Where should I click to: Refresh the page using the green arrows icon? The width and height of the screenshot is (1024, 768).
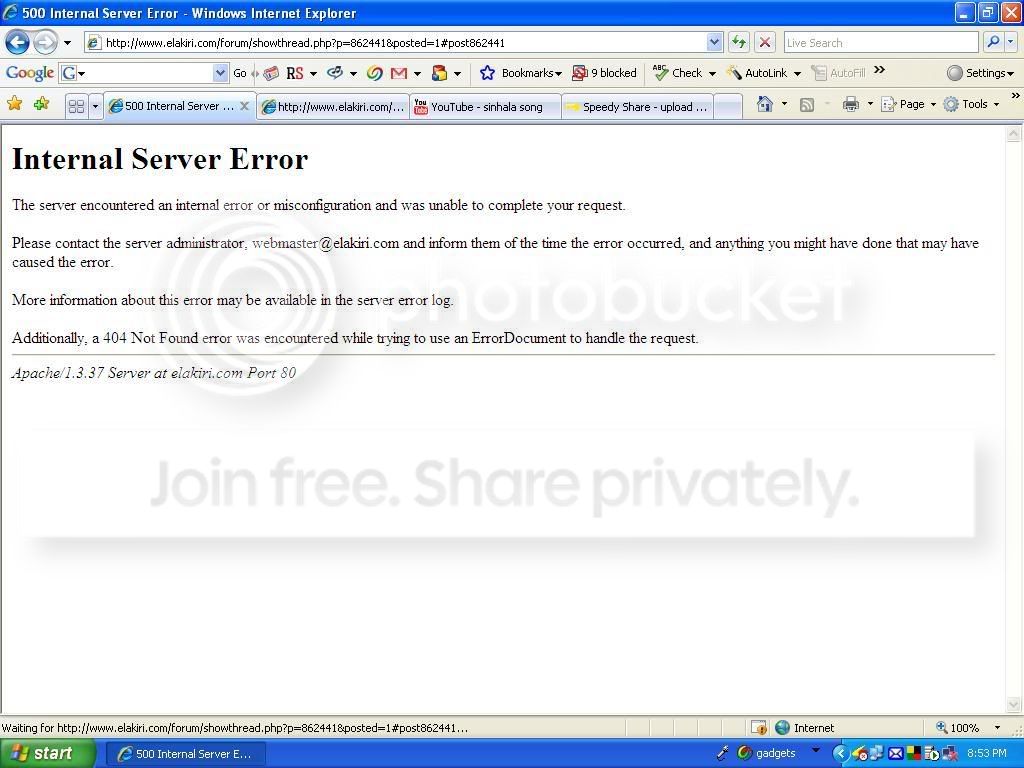pos(739,43)
